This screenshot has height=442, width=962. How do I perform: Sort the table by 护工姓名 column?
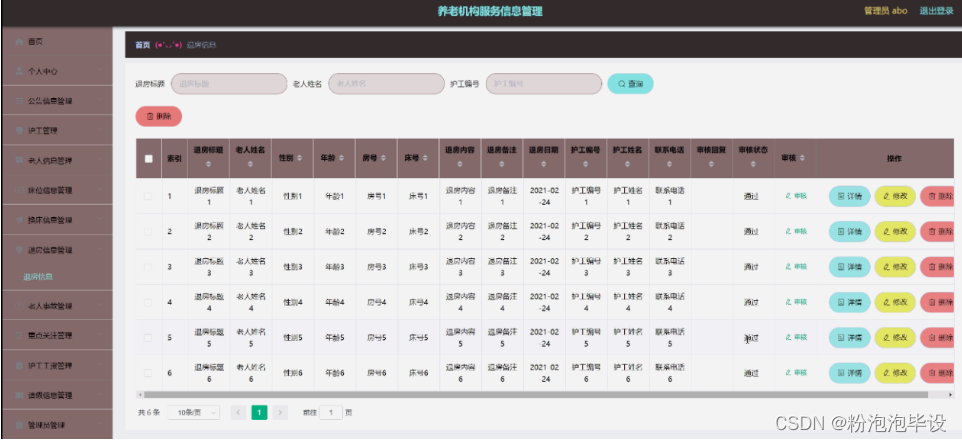tap(627, 165)
